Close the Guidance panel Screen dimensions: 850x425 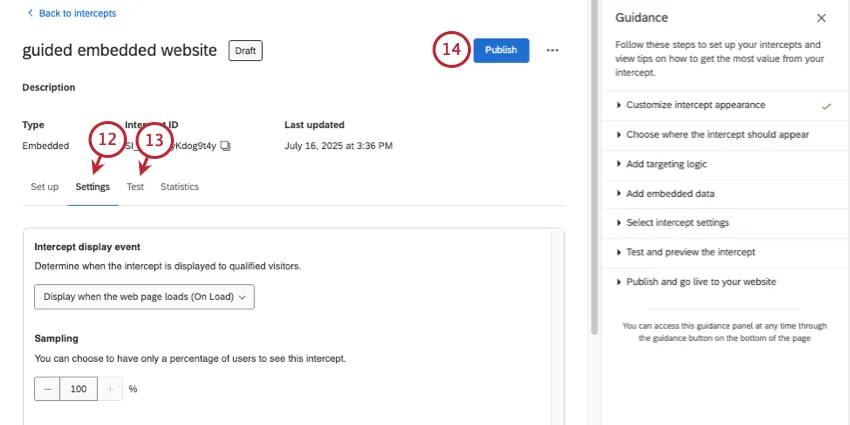point(821,18)
